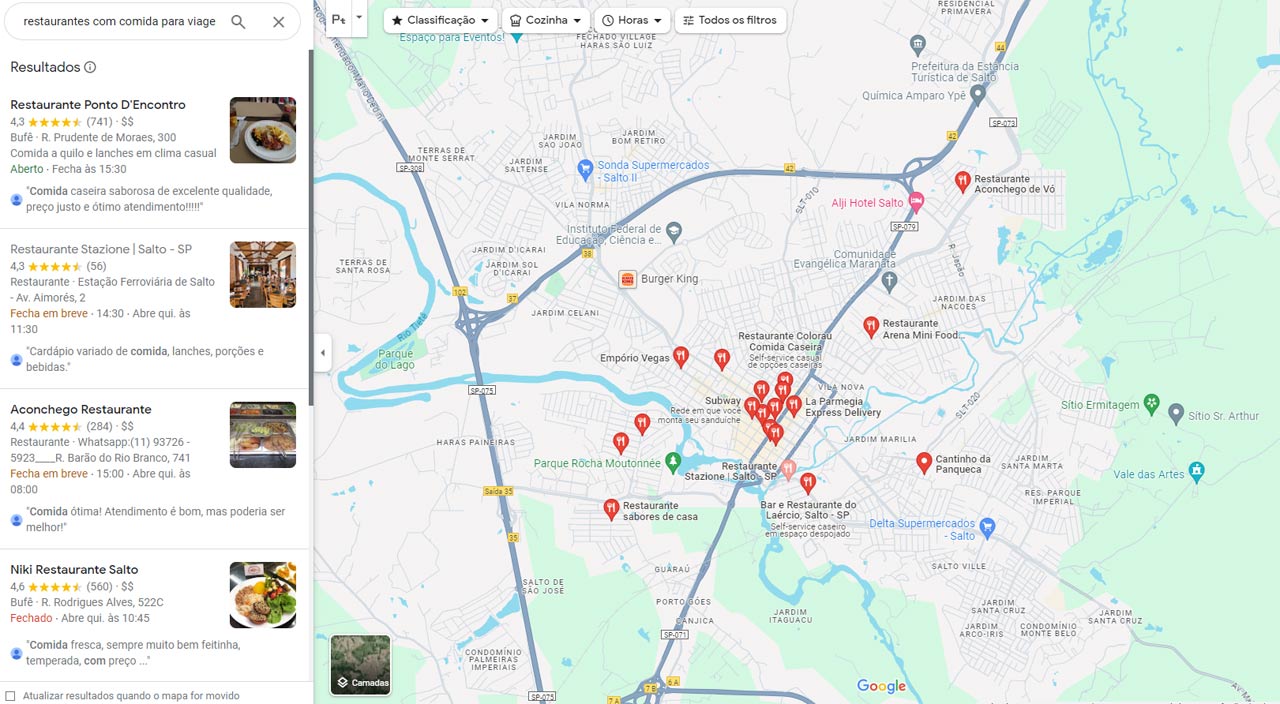Select the Restaurante Aconchego de Vó pin
The height and width of the screenshot is (704, 1280).
(x=962, y=181)
